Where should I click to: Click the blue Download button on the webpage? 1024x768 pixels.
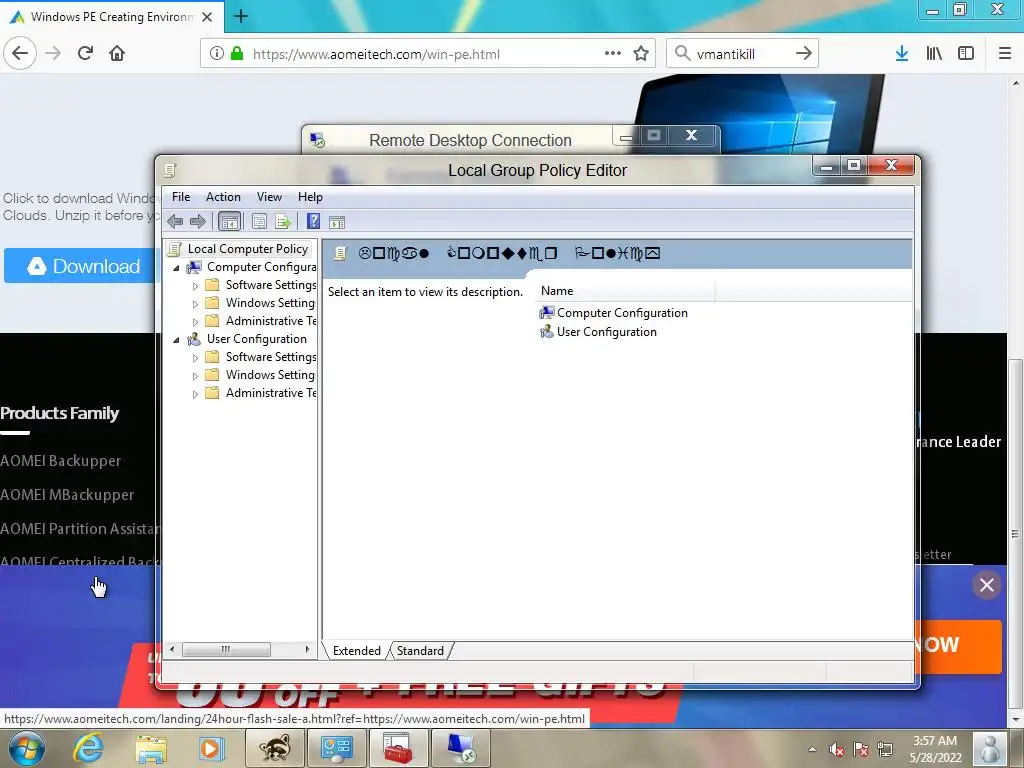click(x=82, y=266)
